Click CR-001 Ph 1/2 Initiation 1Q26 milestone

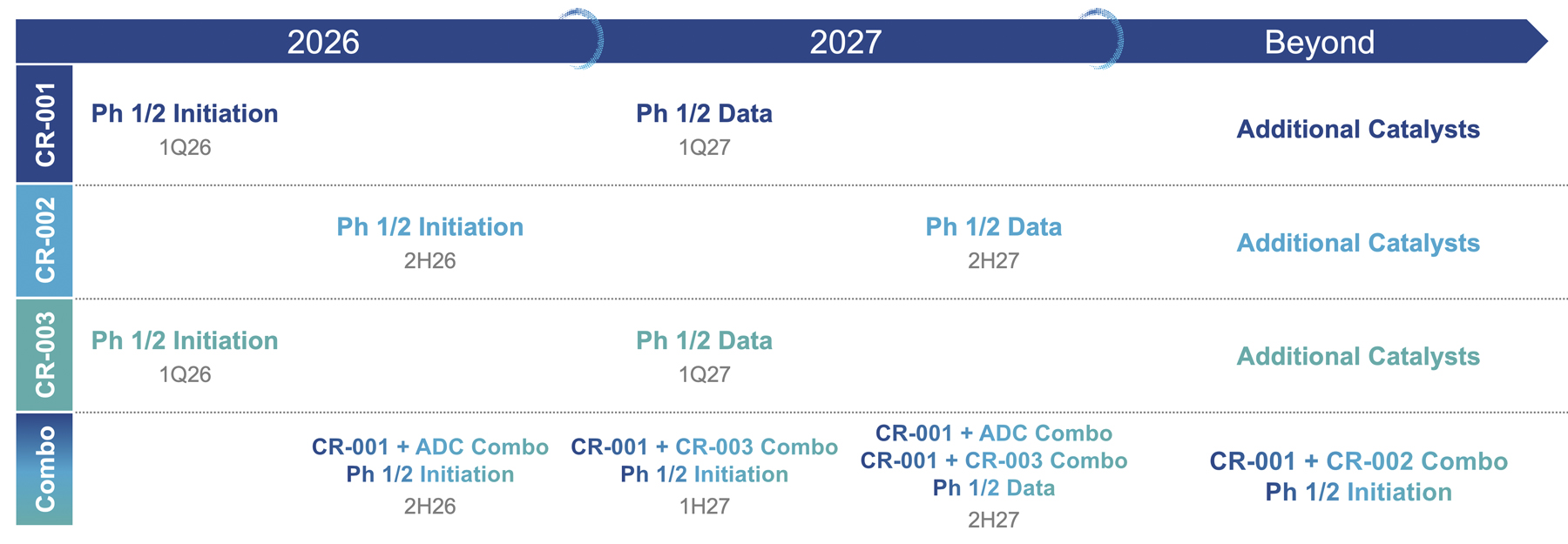point(185,114)
